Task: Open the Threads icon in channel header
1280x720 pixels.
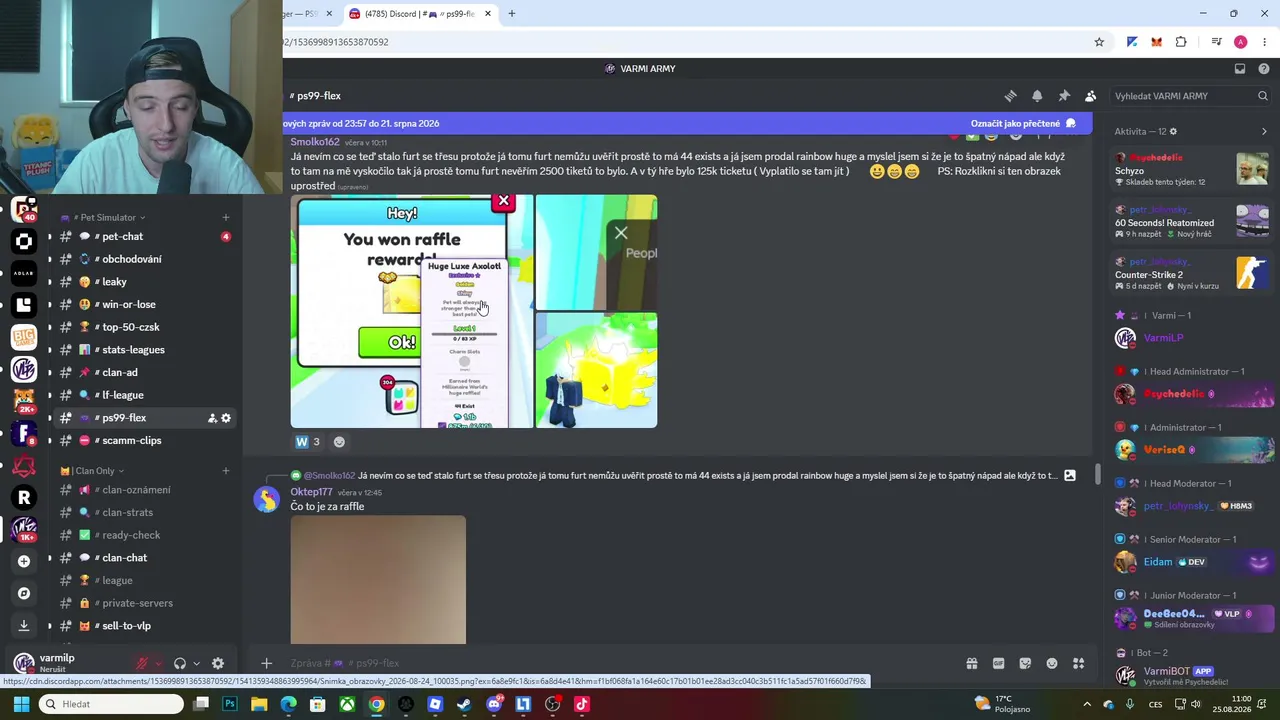Action: point(1010,96)
